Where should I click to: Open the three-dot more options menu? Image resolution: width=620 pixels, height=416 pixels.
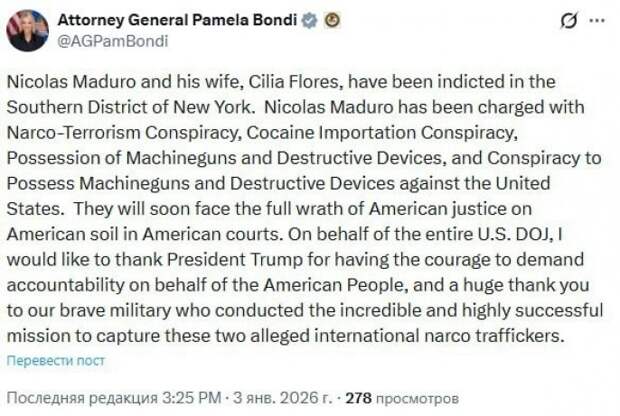600,21
